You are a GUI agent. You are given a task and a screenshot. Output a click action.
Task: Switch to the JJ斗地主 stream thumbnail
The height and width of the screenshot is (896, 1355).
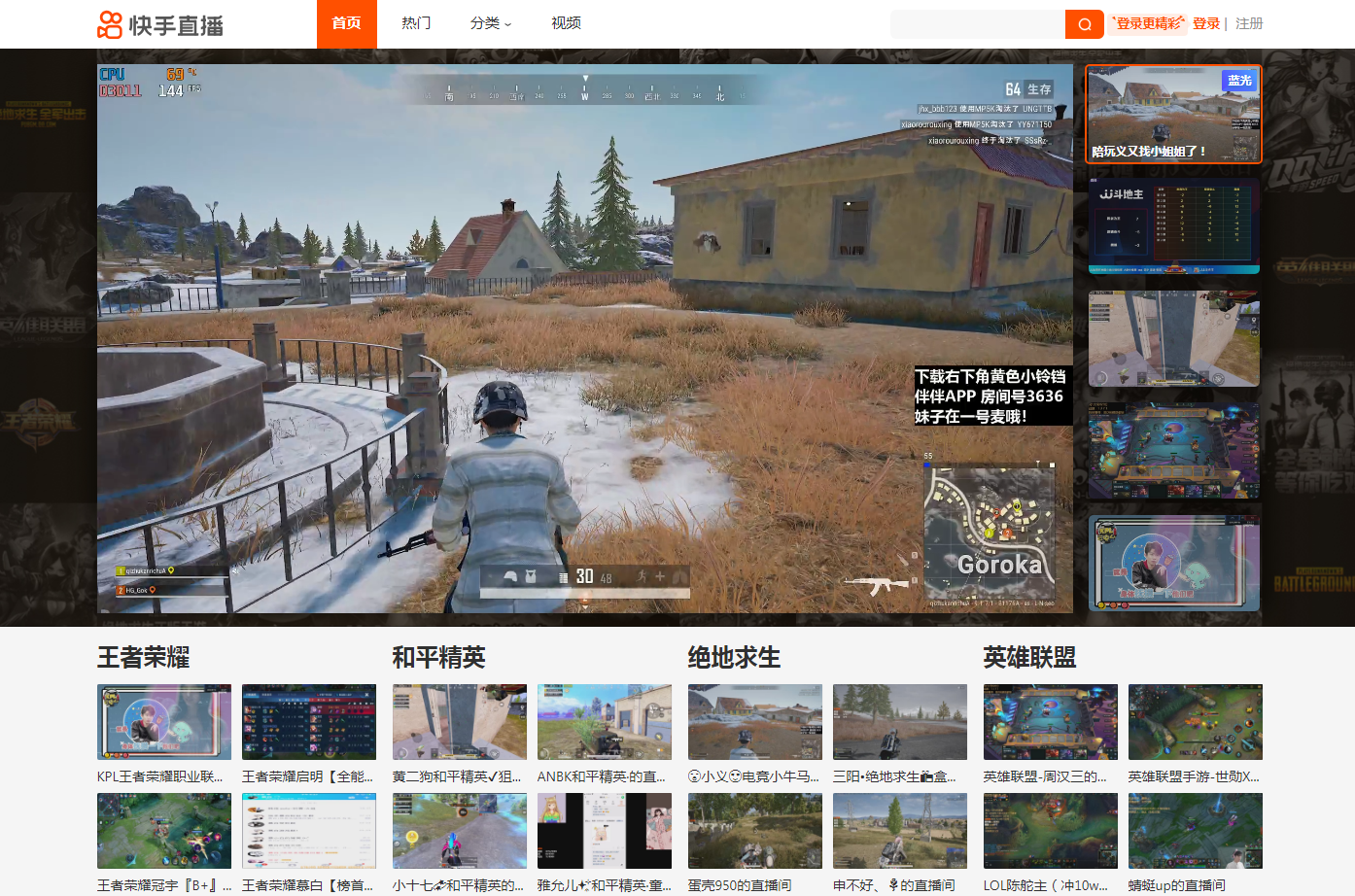1173,225
